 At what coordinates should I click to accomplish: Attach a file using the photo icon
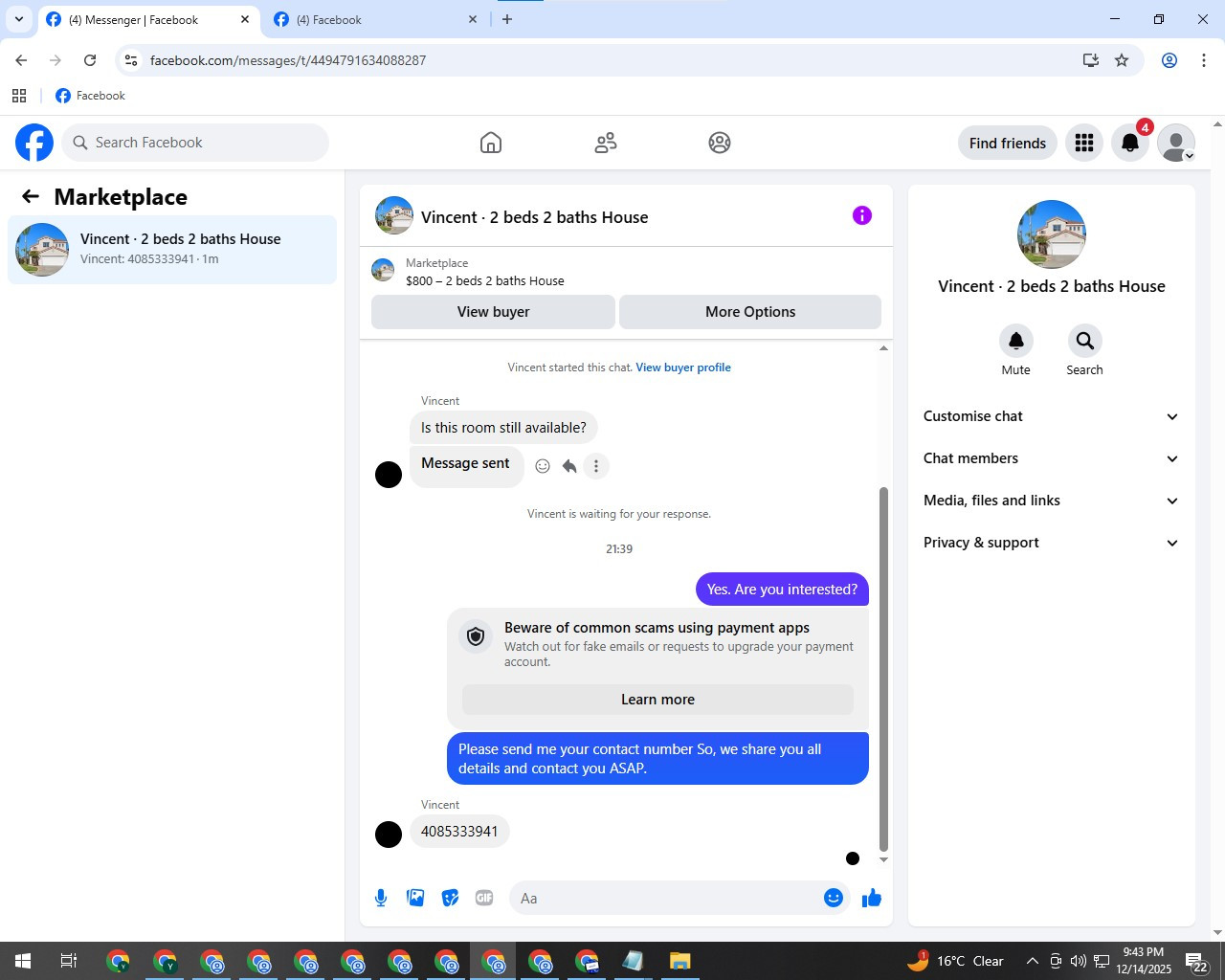415,898
